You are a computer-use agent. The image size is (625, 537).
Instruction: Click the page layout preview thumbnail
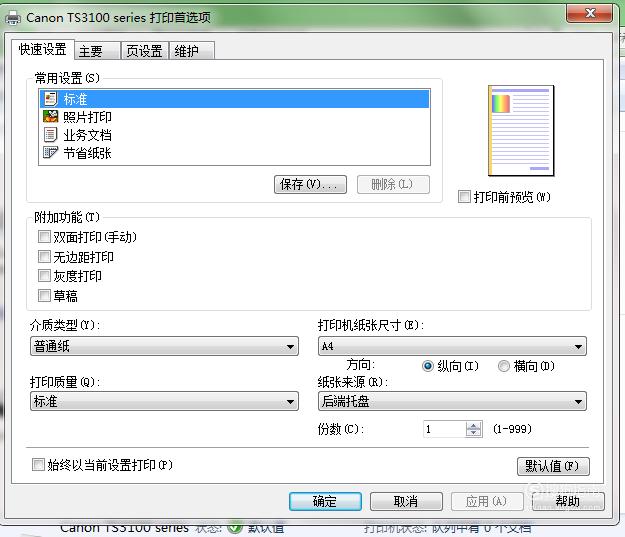click(x=521, y=131)
